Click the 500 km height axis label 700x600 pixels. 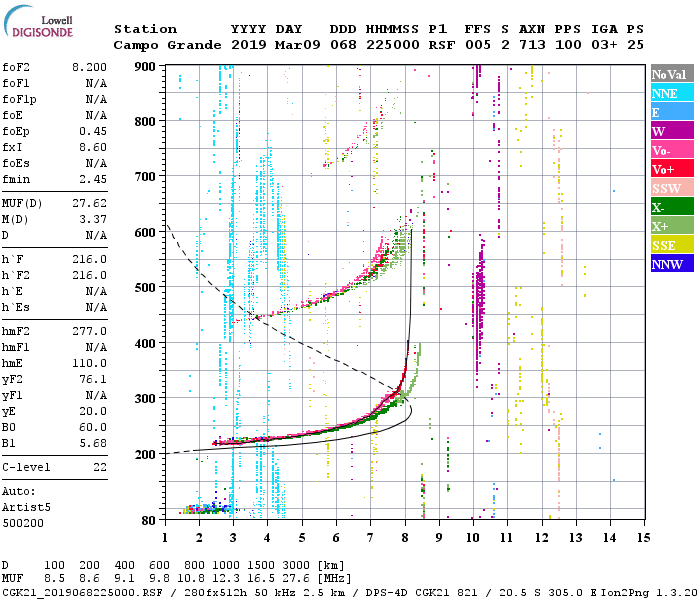[145, 288]
